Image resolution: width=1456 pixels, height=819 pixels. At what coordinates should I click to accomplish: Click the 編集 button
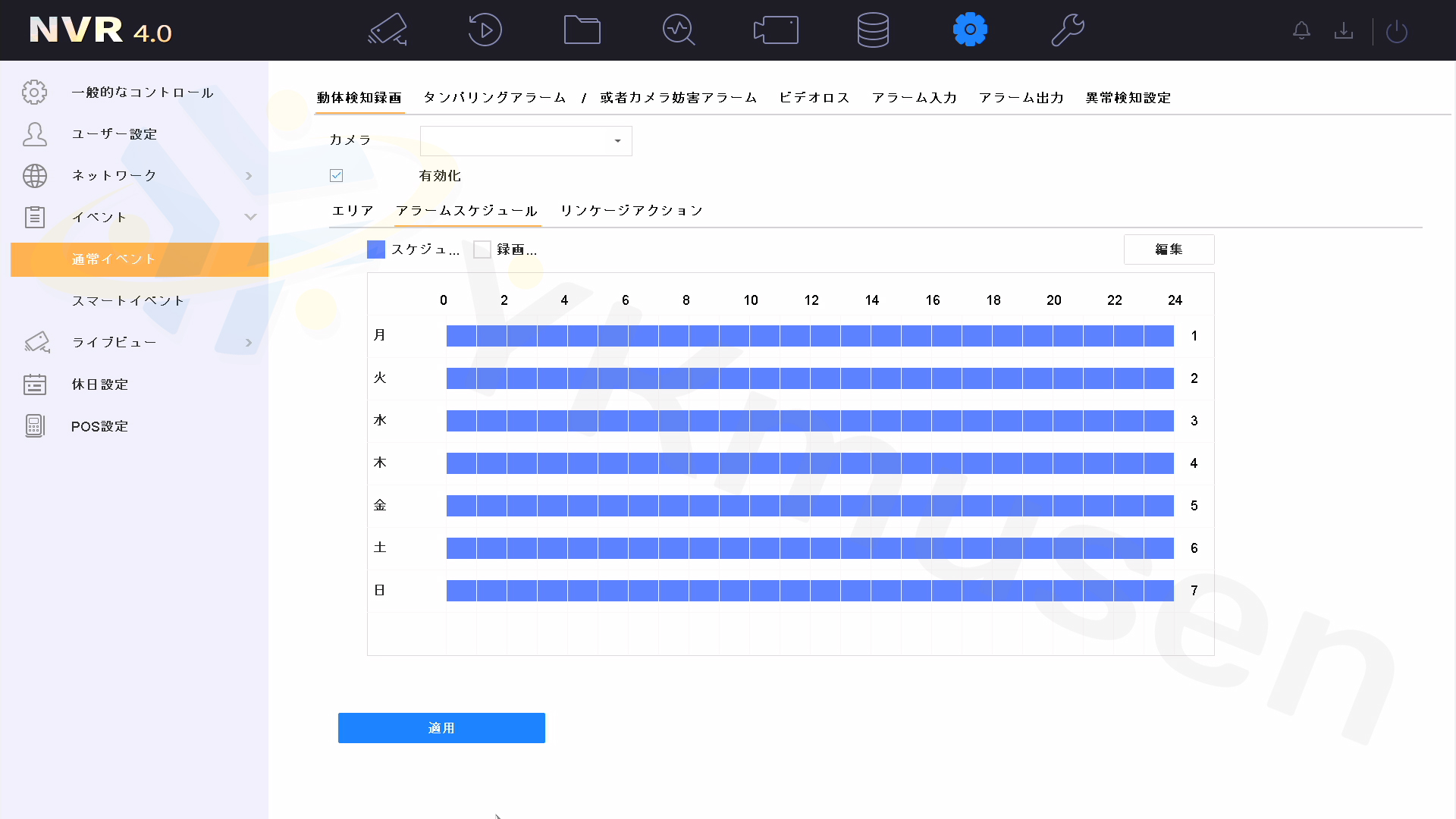pos(1169,249)
